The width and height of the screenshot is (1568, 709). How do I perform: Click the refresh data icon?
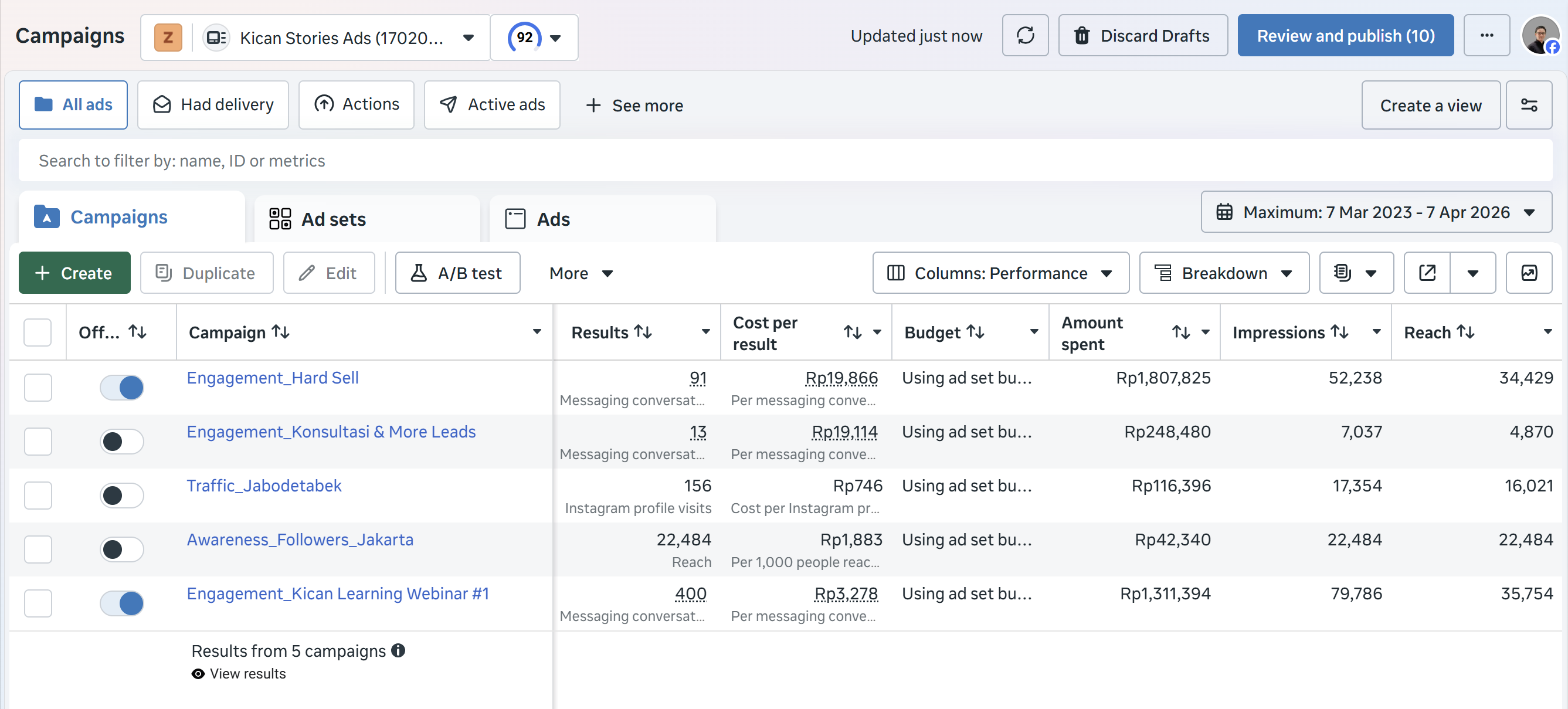(1025, 36)
